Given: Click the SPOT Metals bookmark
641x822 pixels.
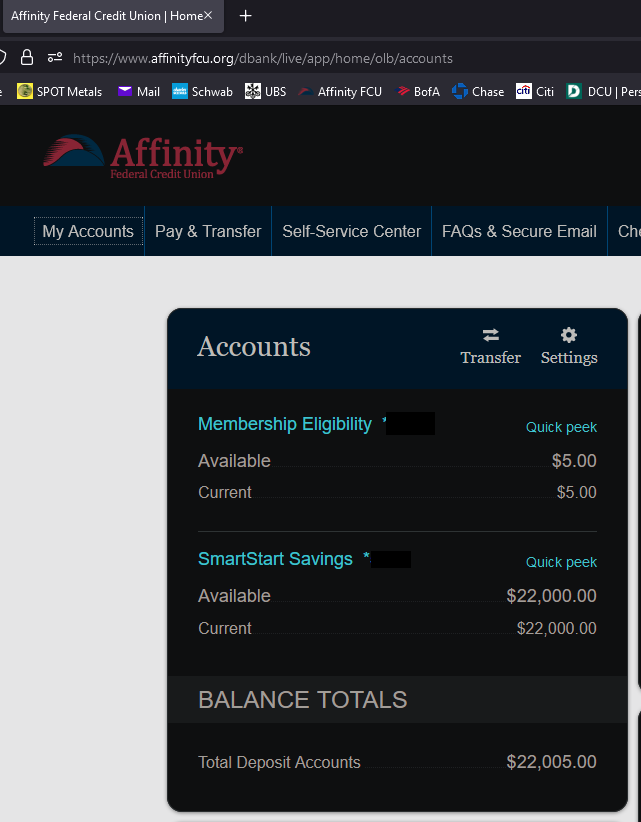Looking at the screenshot, I should 59,91.
